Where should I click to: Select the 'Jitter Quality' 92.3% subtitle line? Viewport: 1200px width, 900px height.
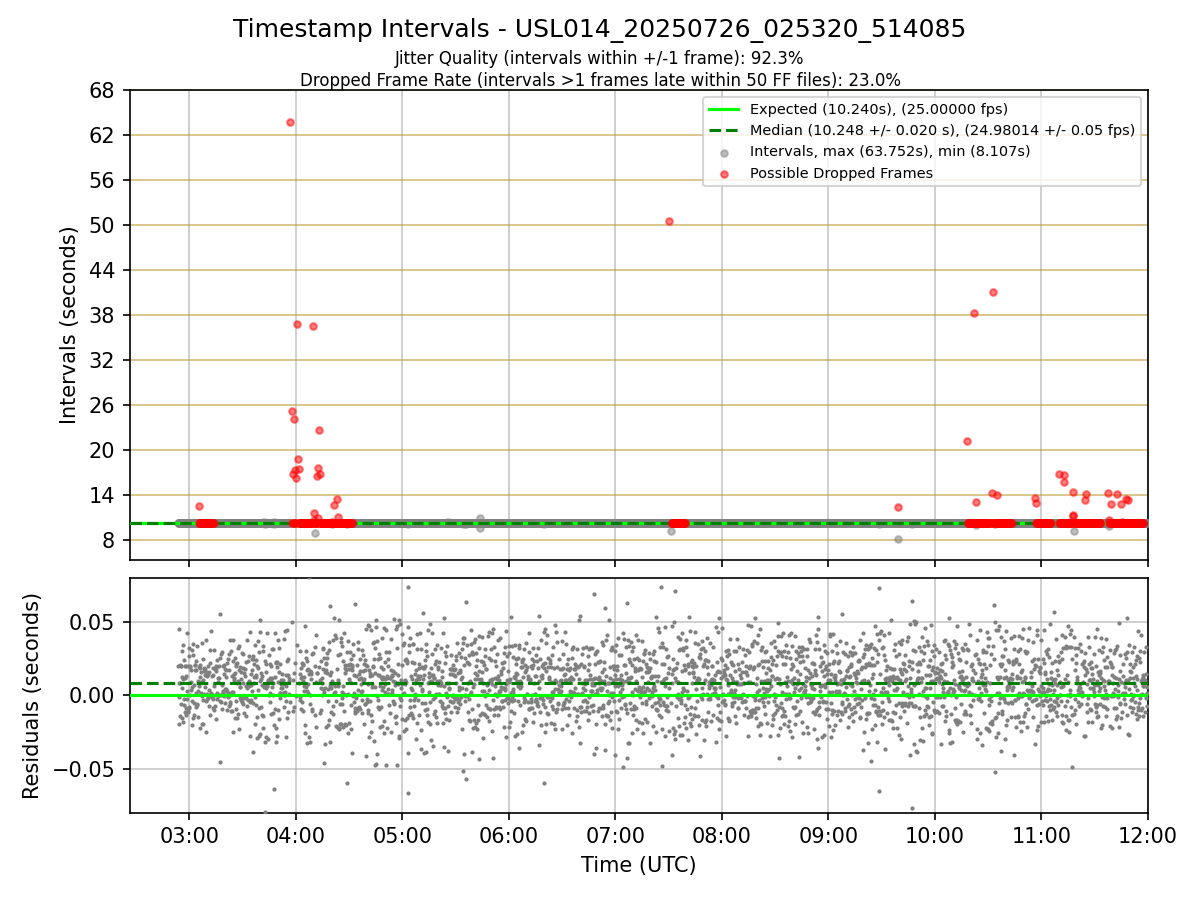[x=599, y=59]
